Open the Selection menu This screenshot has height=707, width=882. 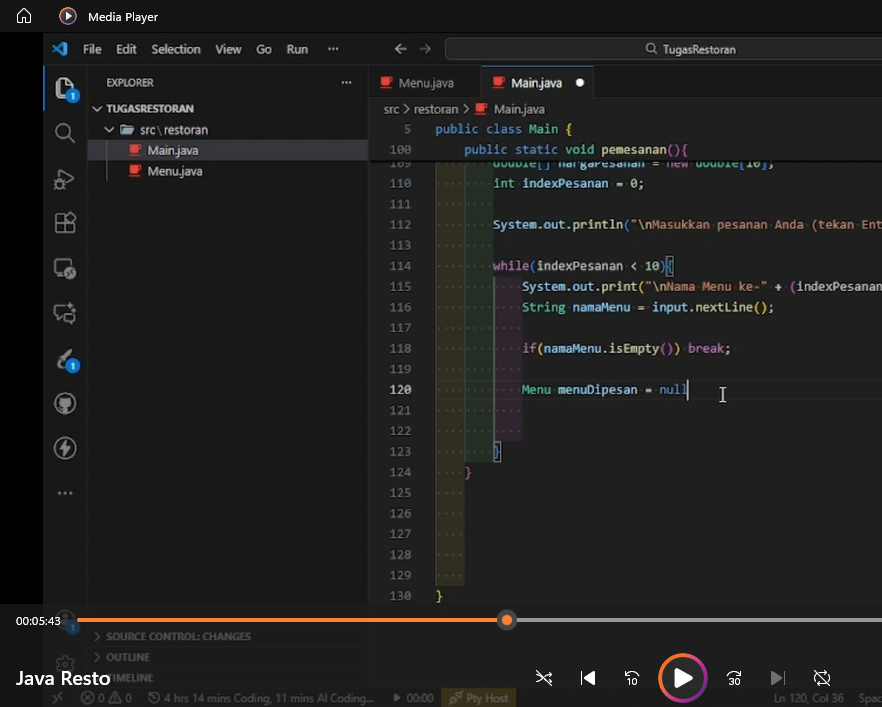coord(176,48)
